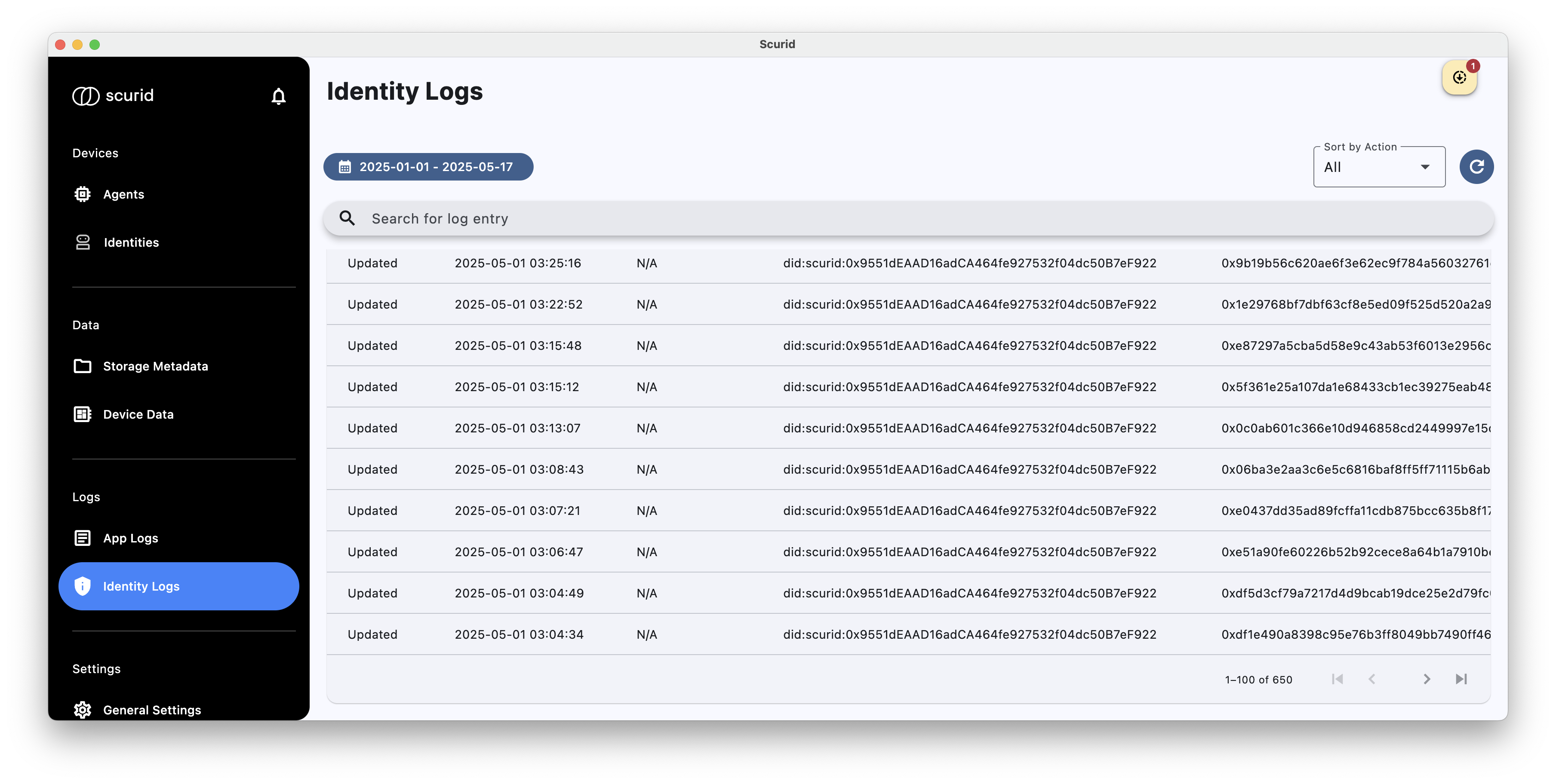
Task: Open the yellow update notification badge
Action: [1460, 78]
